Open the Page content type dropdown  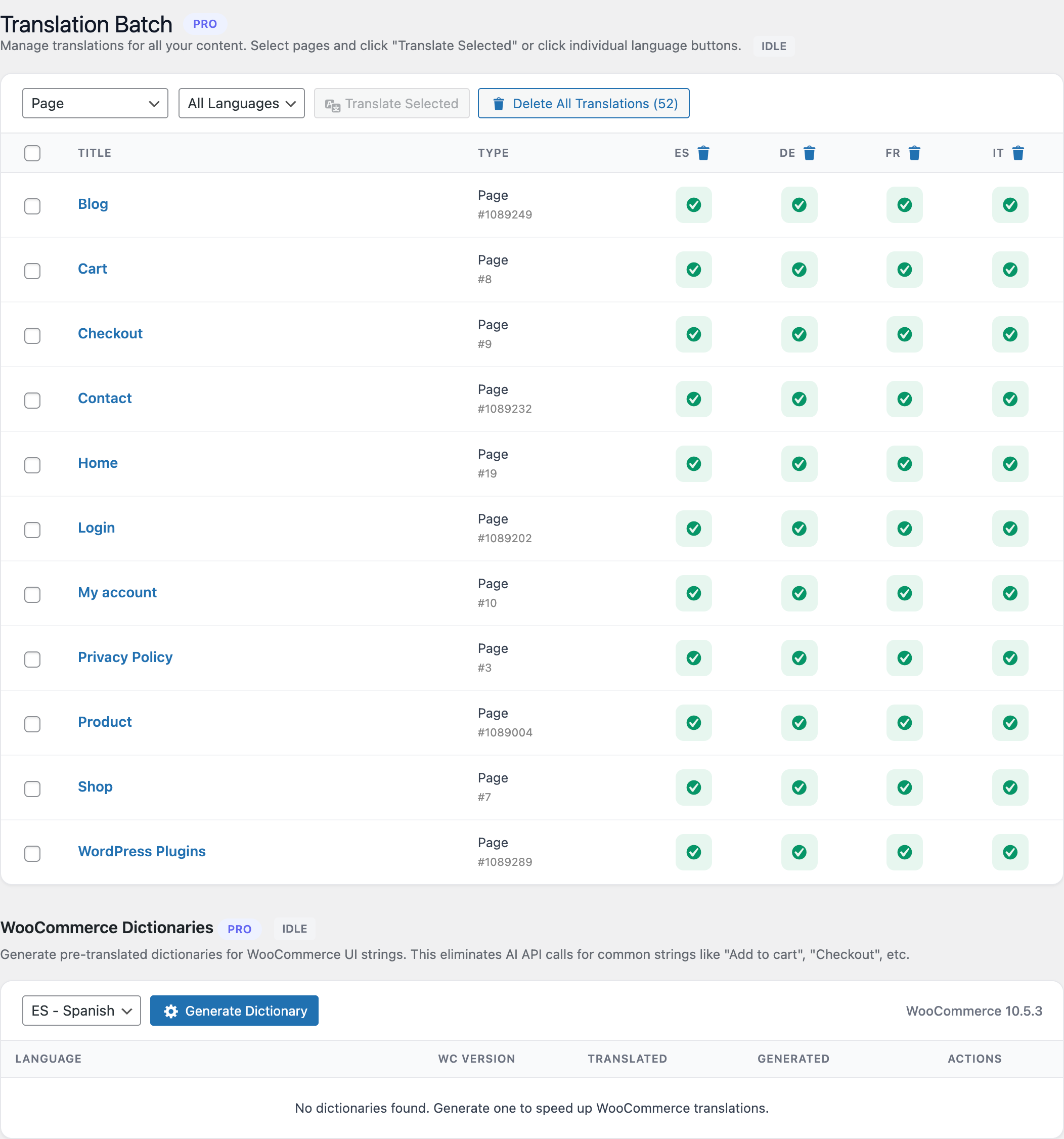click(x=95, y=103)
